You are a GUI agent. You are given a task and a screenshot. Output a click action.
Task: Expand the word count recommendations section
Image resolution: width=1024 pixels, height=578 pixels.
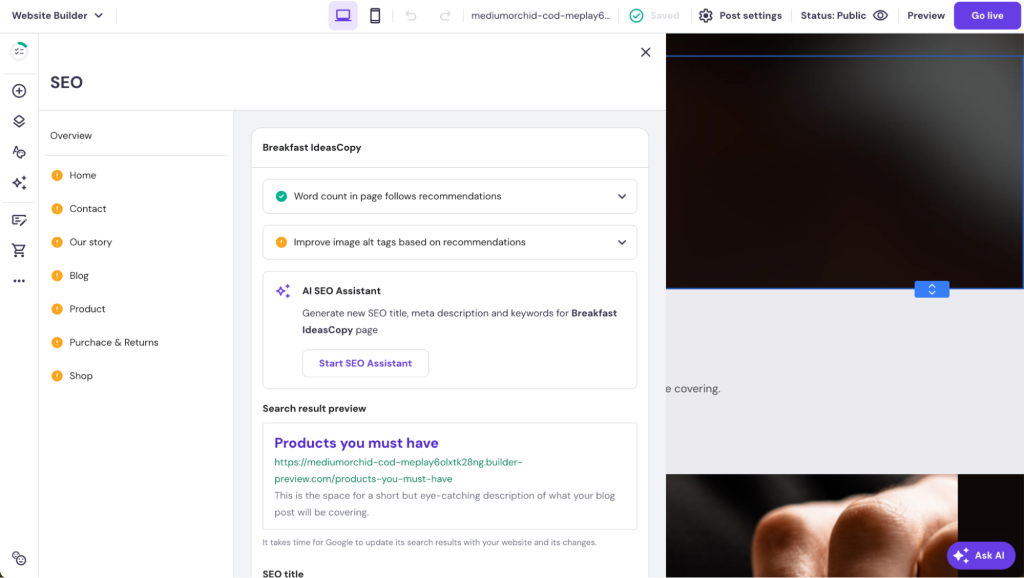click(x=620, y=196)
